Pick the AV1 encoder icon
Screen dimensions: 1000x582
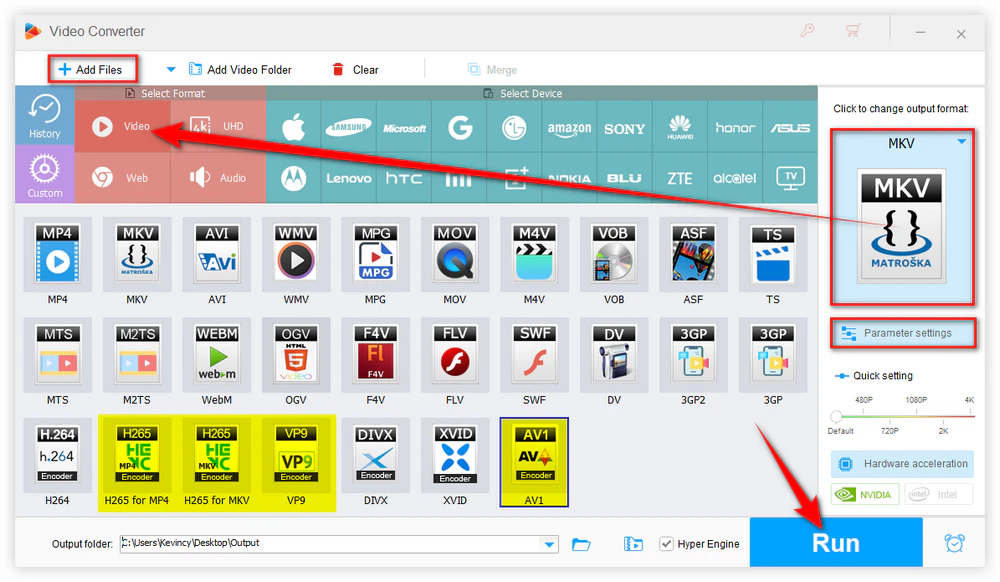point(534,462)
